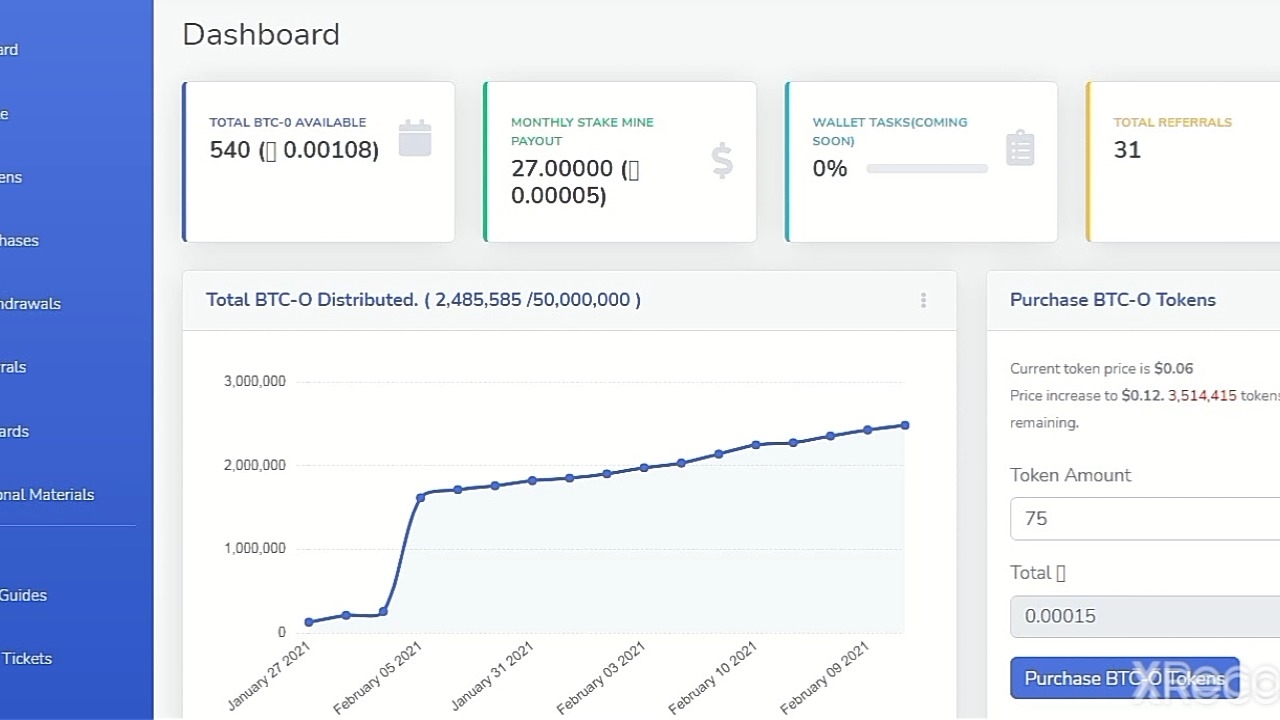Image resolution: width=1280 pixels, height=720 pixels.
Task: Open Promotional Materials in the sidebar
Action: tap(47, 495)
